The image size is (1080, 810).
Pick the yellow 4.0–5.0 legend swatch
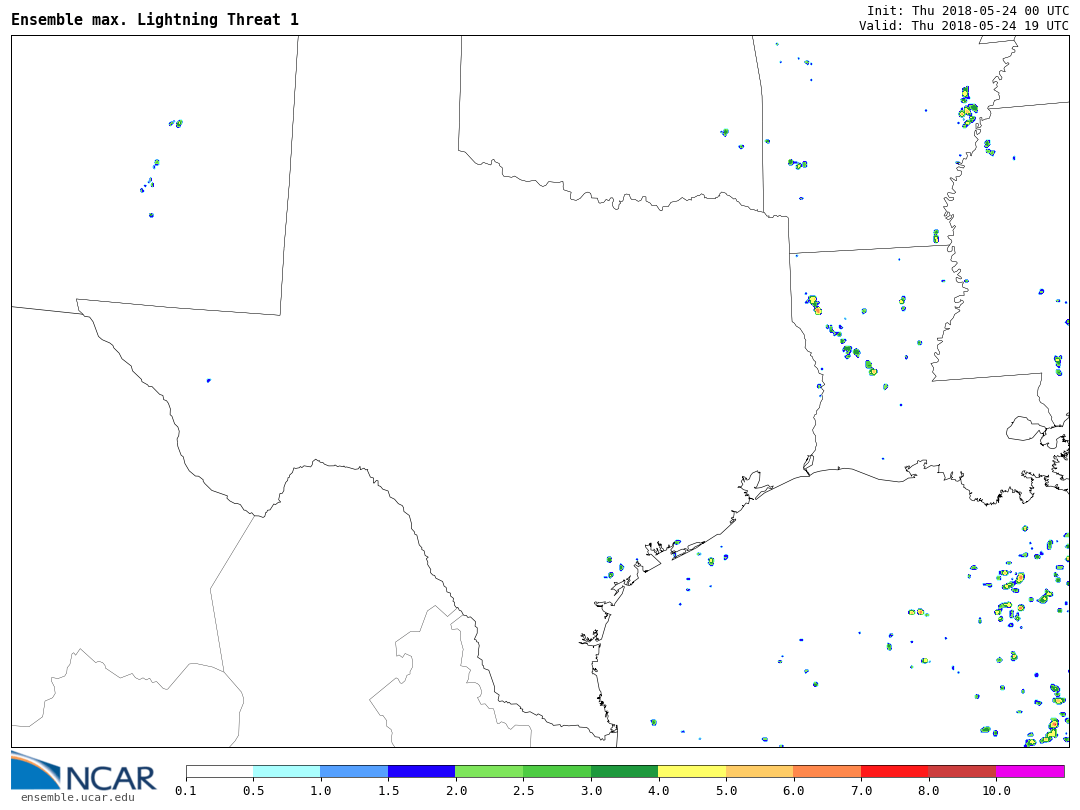691,772
